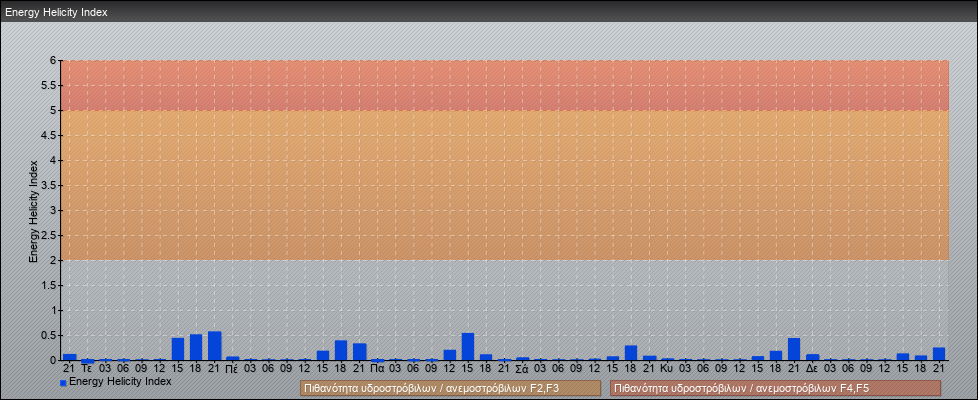The image size is (978, 400).
Task: Click y-axis value 3.5
Action: pos(51,185)
